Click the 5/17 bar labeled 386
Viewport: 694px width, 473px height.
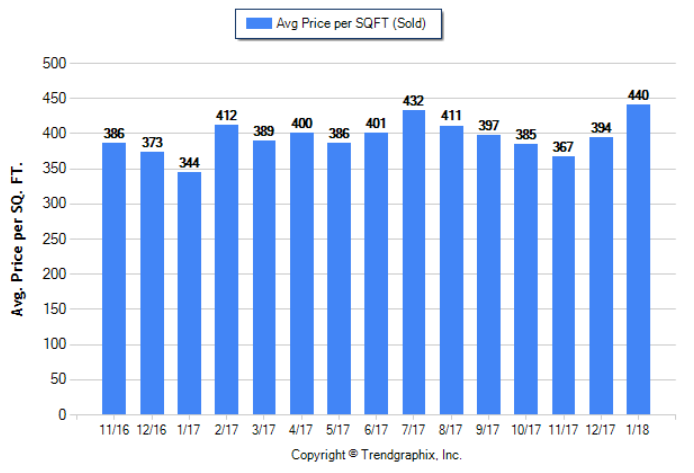[x=339, y=278]
